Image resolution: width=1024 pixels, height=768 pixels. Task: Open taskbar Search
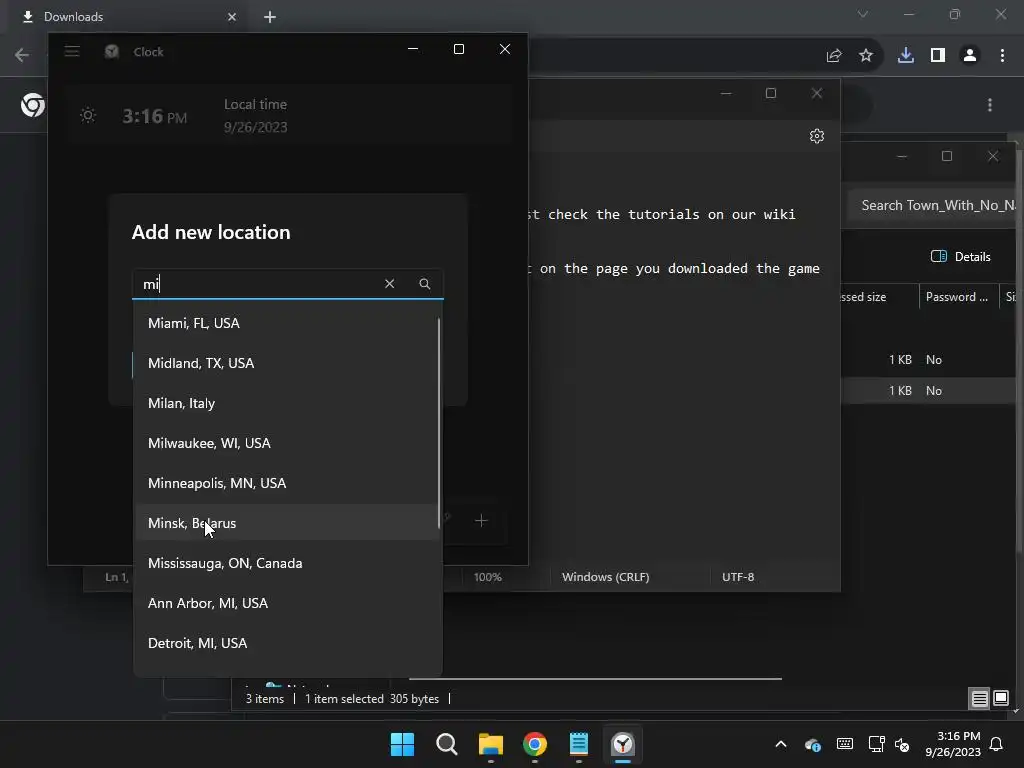[x=447, y=744]
